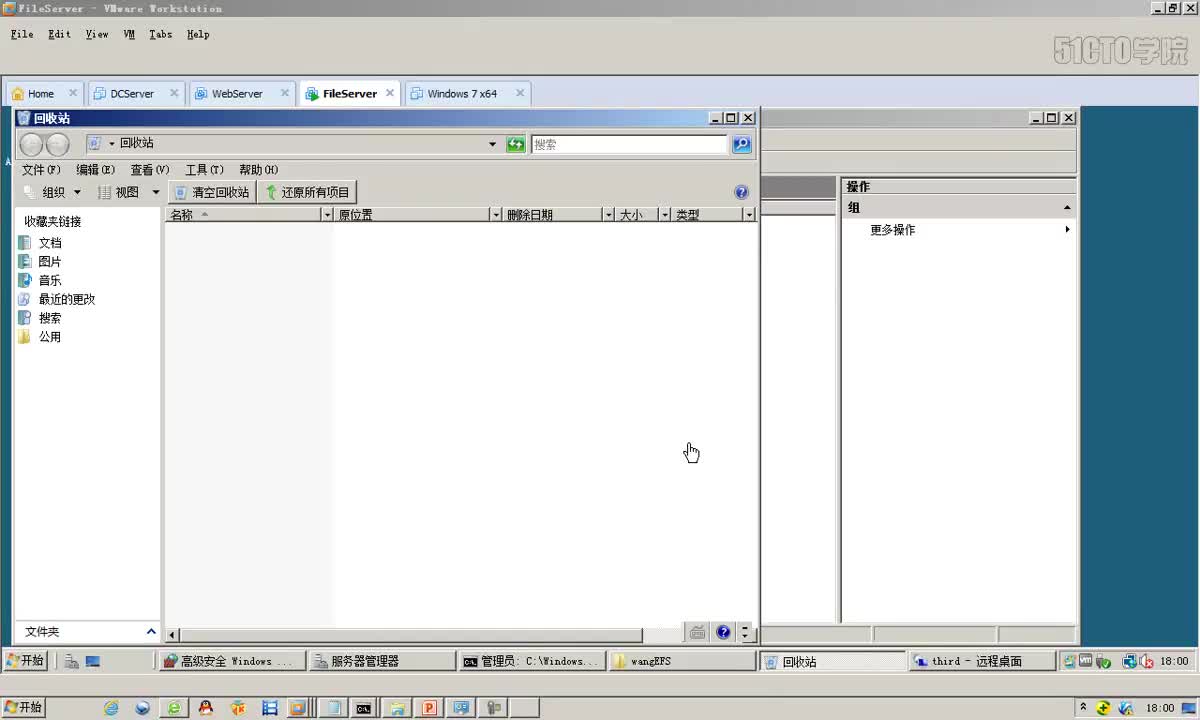Click the PowerPoint icon on host taskbar
The width and height of the screenshot is (1200, 720).
(x=429, y=708)
